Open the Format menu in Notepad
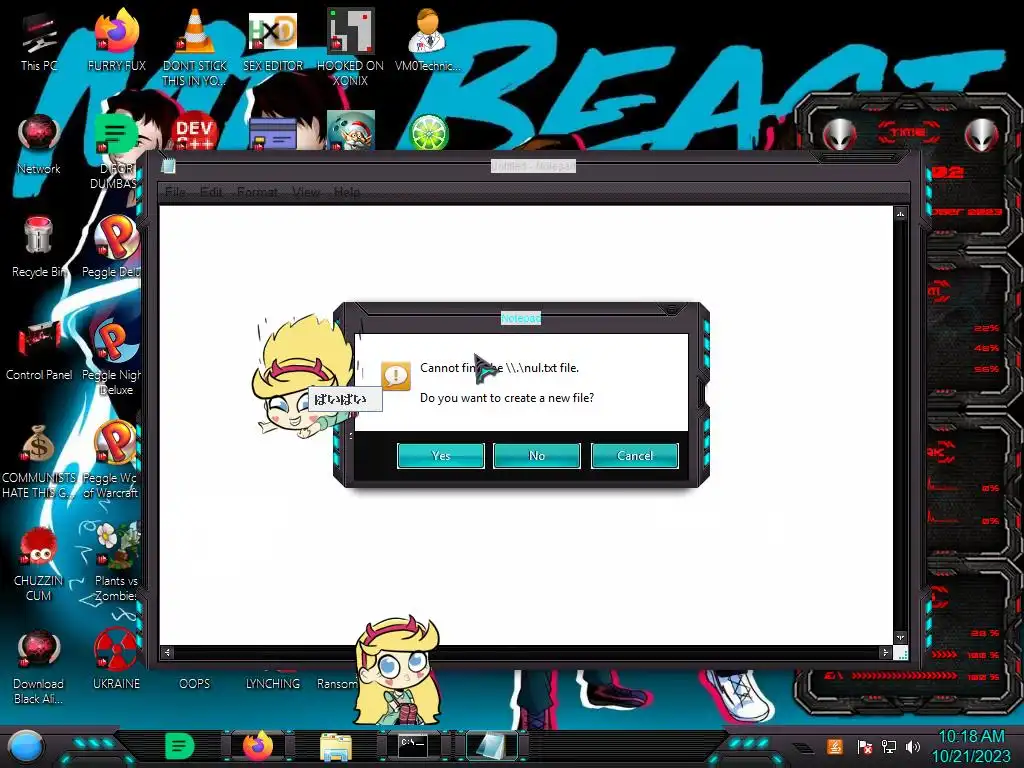The height and width of the screenshot is (768, 1024). click(x=257, y=192)
